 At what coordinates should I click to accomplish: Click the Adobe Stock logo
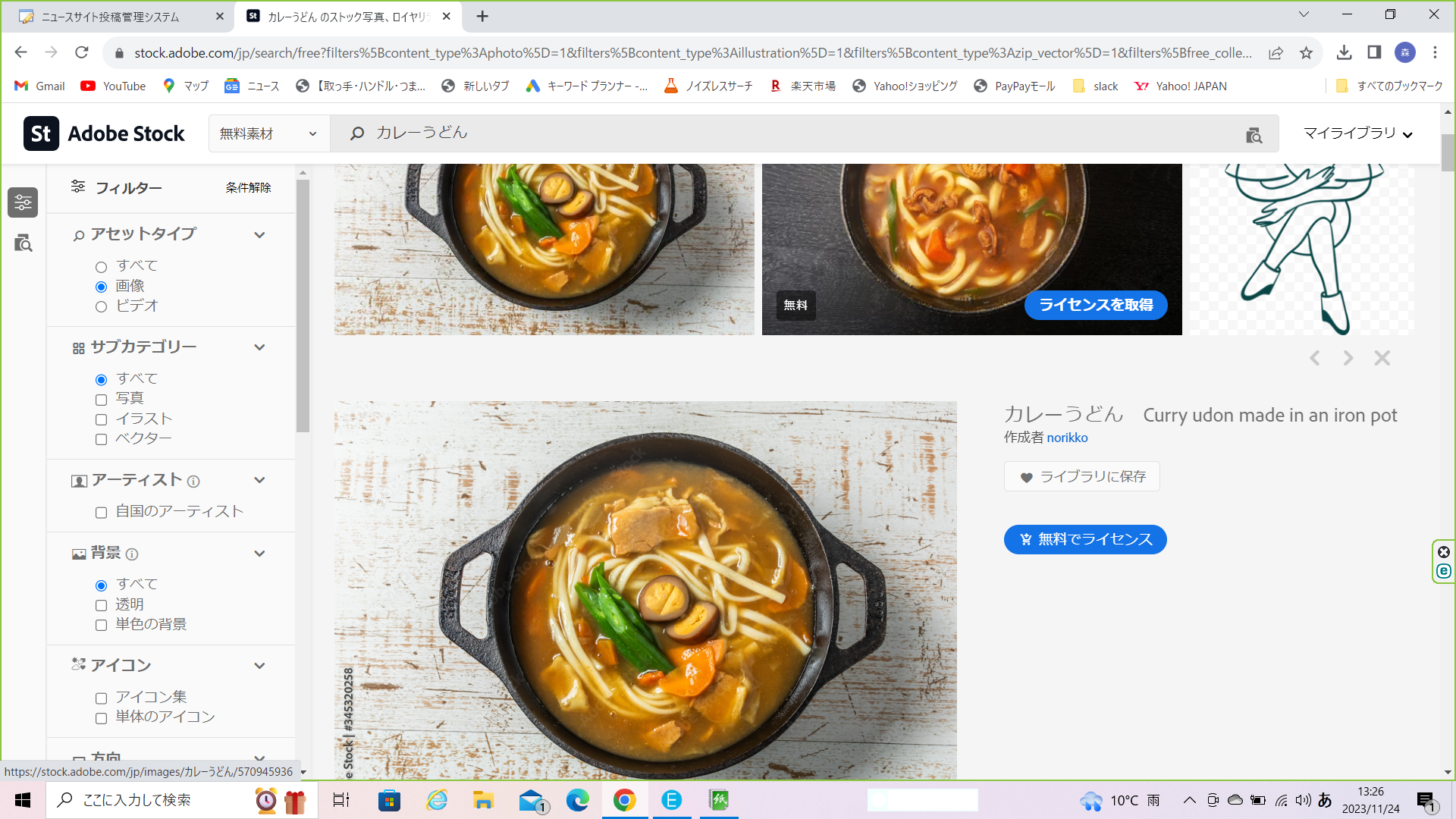pos(104,133)
